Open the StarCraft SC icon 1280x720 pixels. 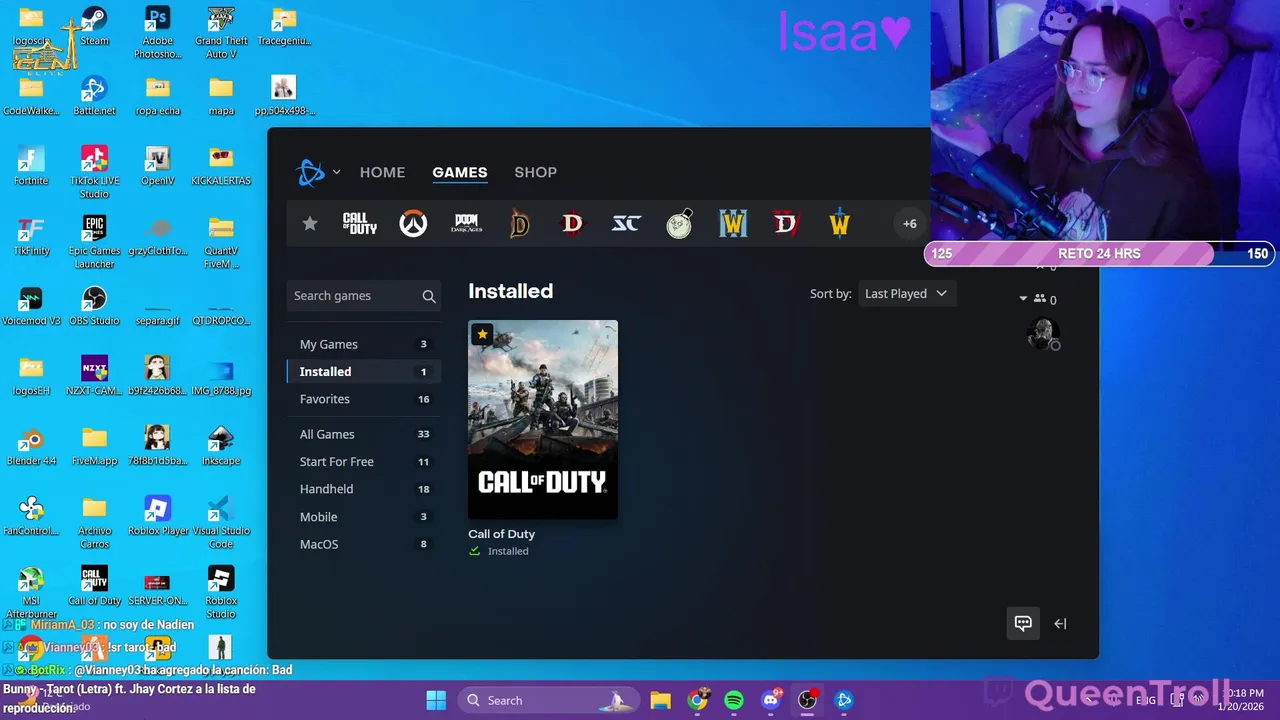pos(626,224)
